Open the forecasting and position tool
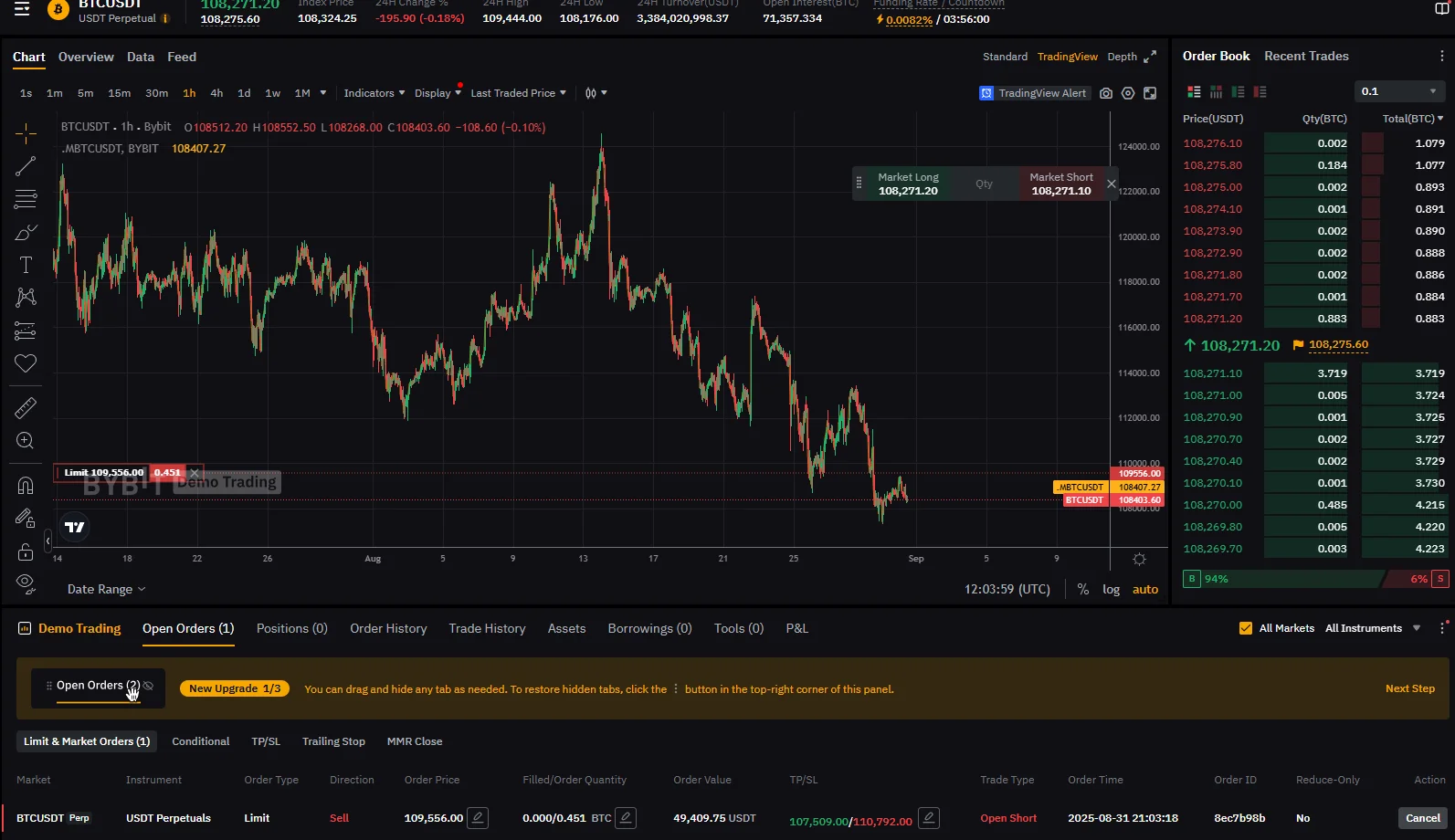1455x840 pixels. [26, 331]
